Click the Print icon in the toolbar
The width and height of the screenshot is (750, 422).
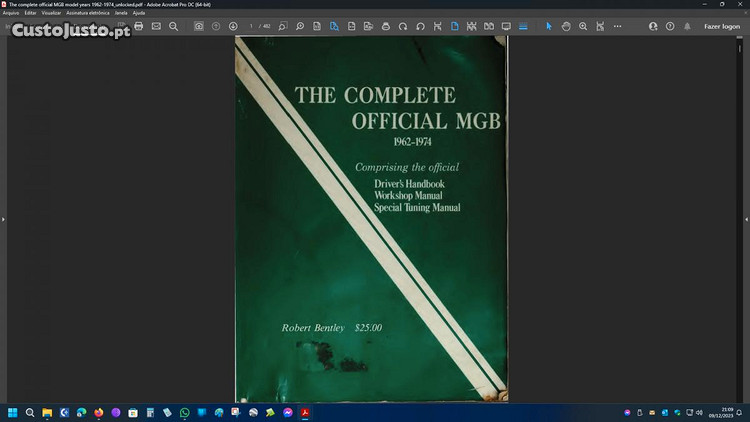(x=139, y=26)
